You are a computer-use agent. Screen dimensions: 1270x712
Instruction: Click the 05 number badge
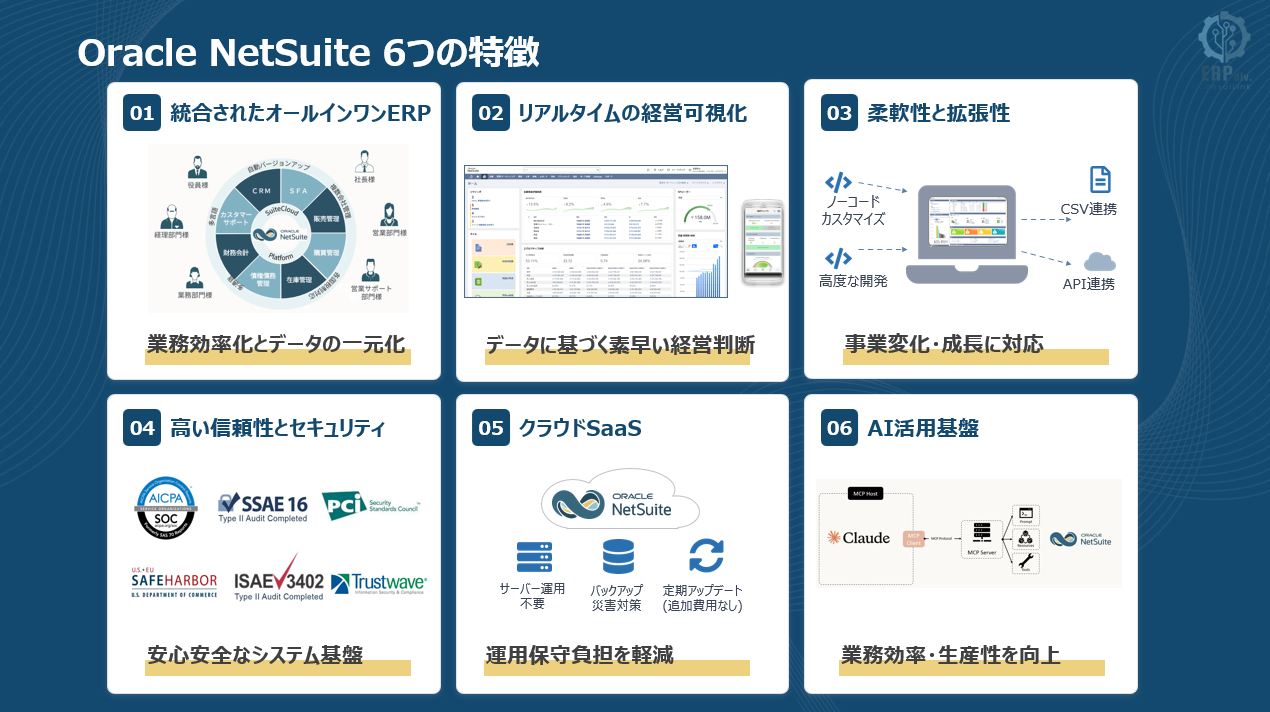pyautogui.click(x=491, y=428)
